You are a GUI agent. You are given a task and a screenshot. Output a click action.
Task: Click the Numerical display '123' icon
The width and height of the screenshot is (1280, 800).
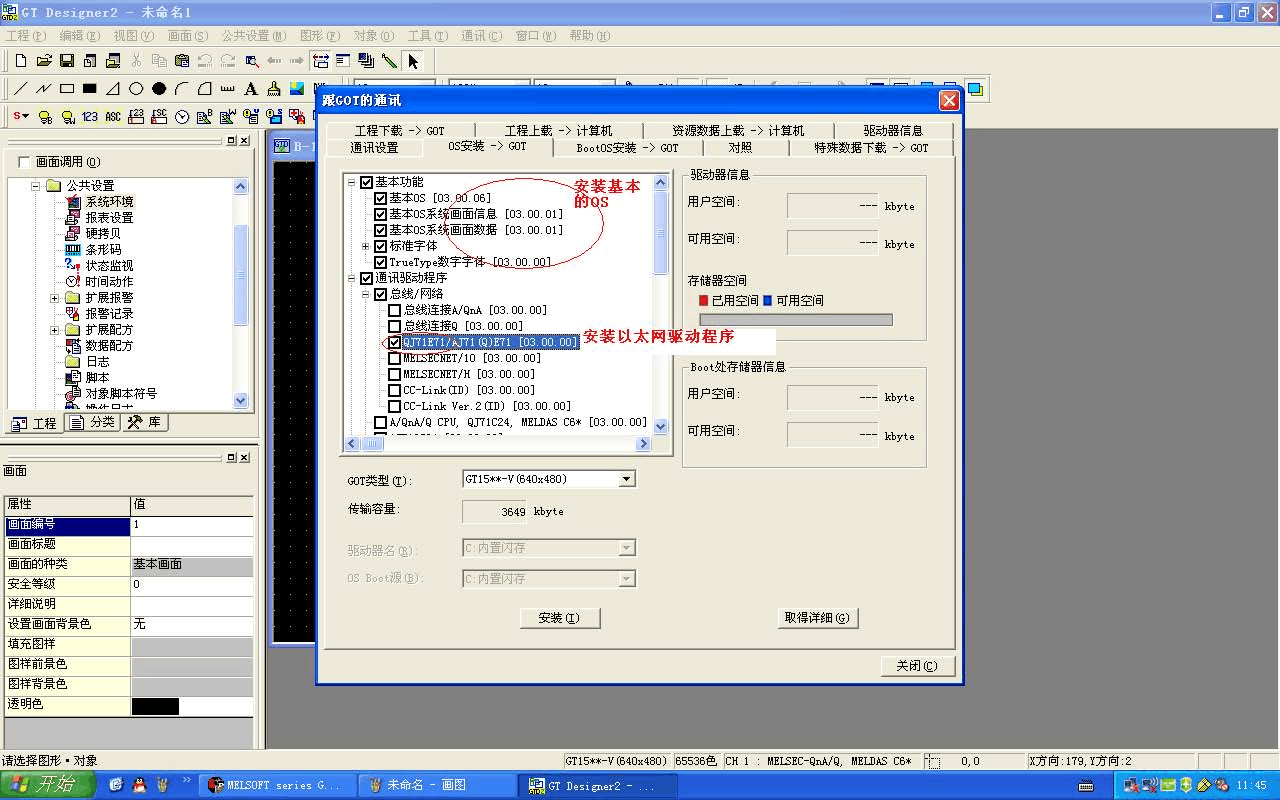tap(90, 117)
